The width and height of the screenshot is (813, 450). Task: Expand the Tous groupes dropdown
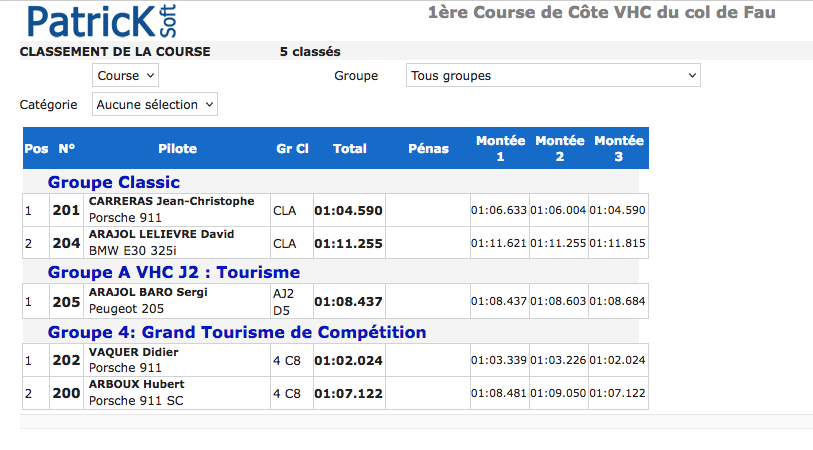click(x=553, y=76)
